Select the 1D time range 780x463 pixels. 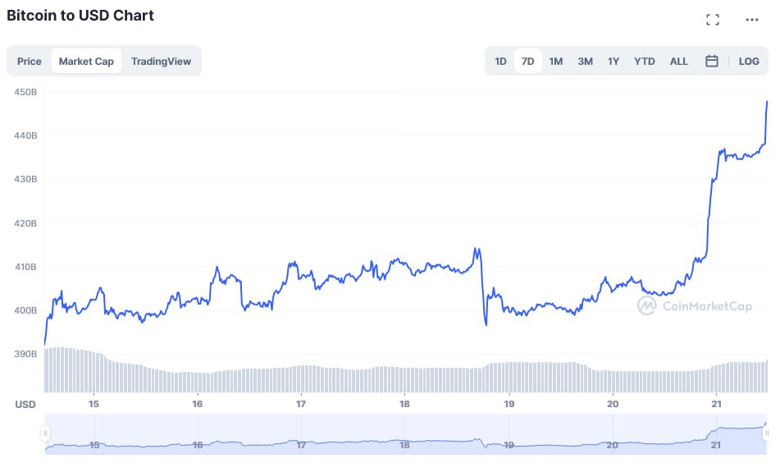tap(500, 61)
